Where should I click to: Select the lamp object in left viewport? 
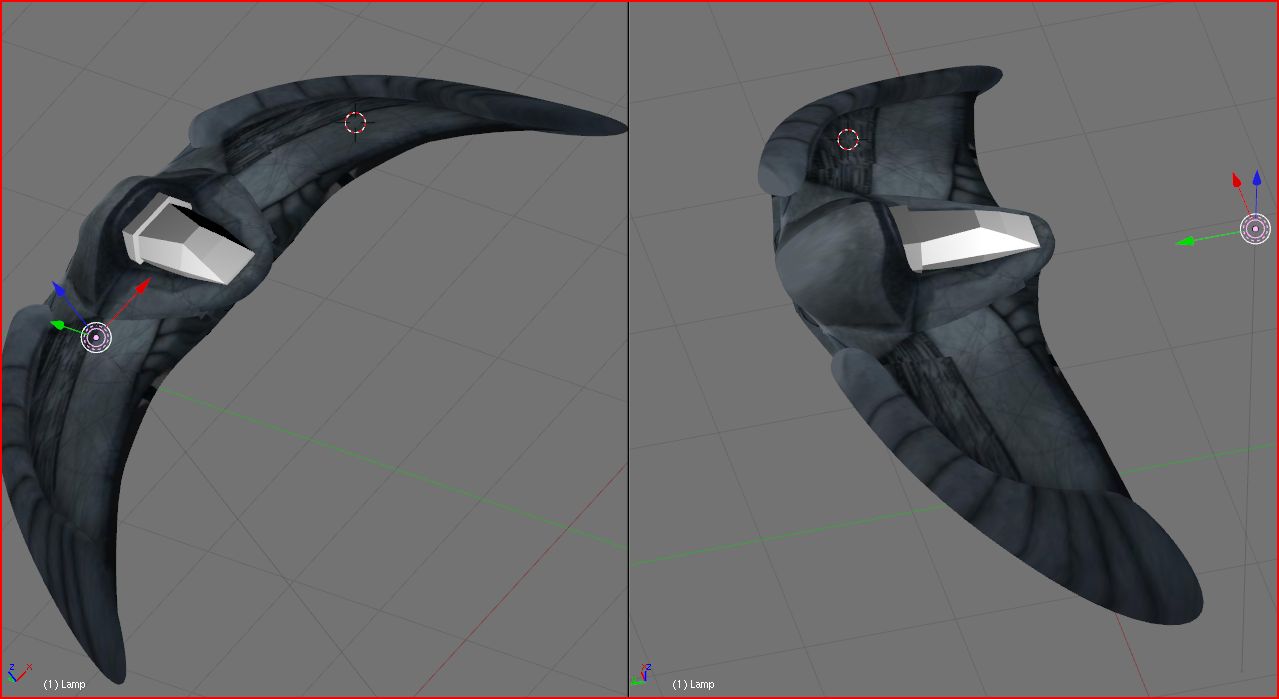click(x=96, y=338)
